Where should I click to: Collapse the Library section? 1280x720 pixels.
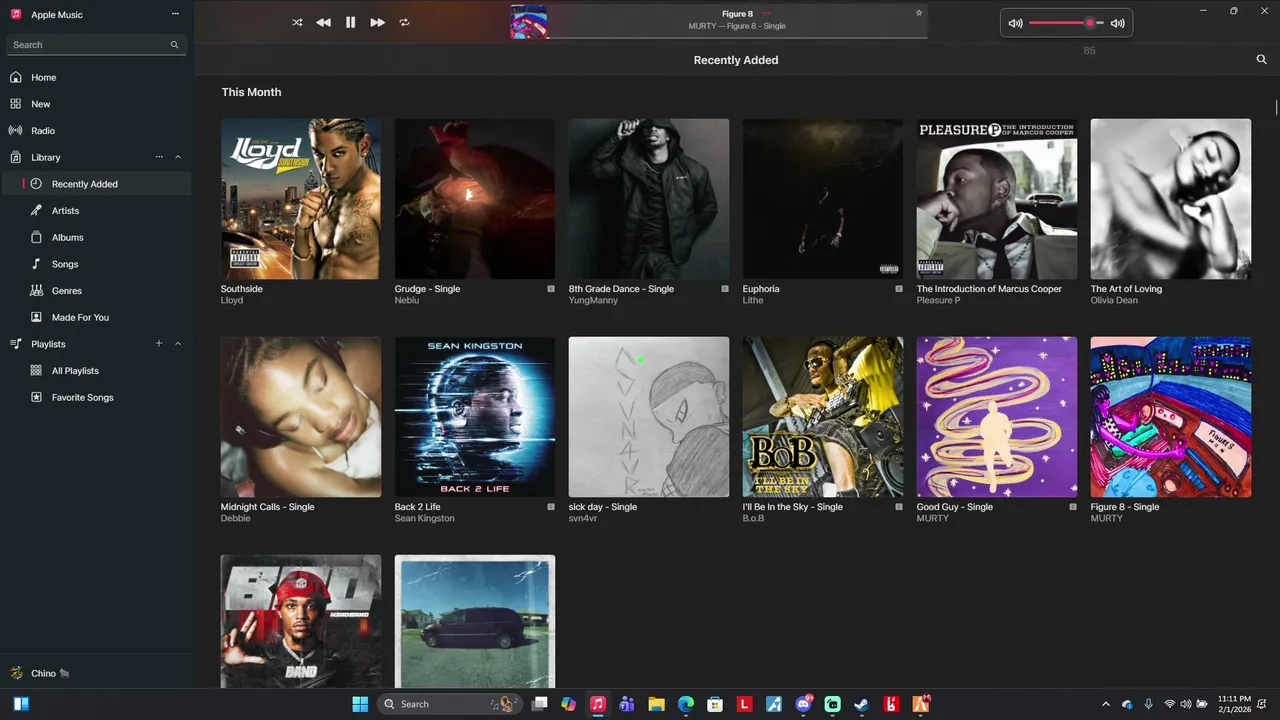(178, 157)
